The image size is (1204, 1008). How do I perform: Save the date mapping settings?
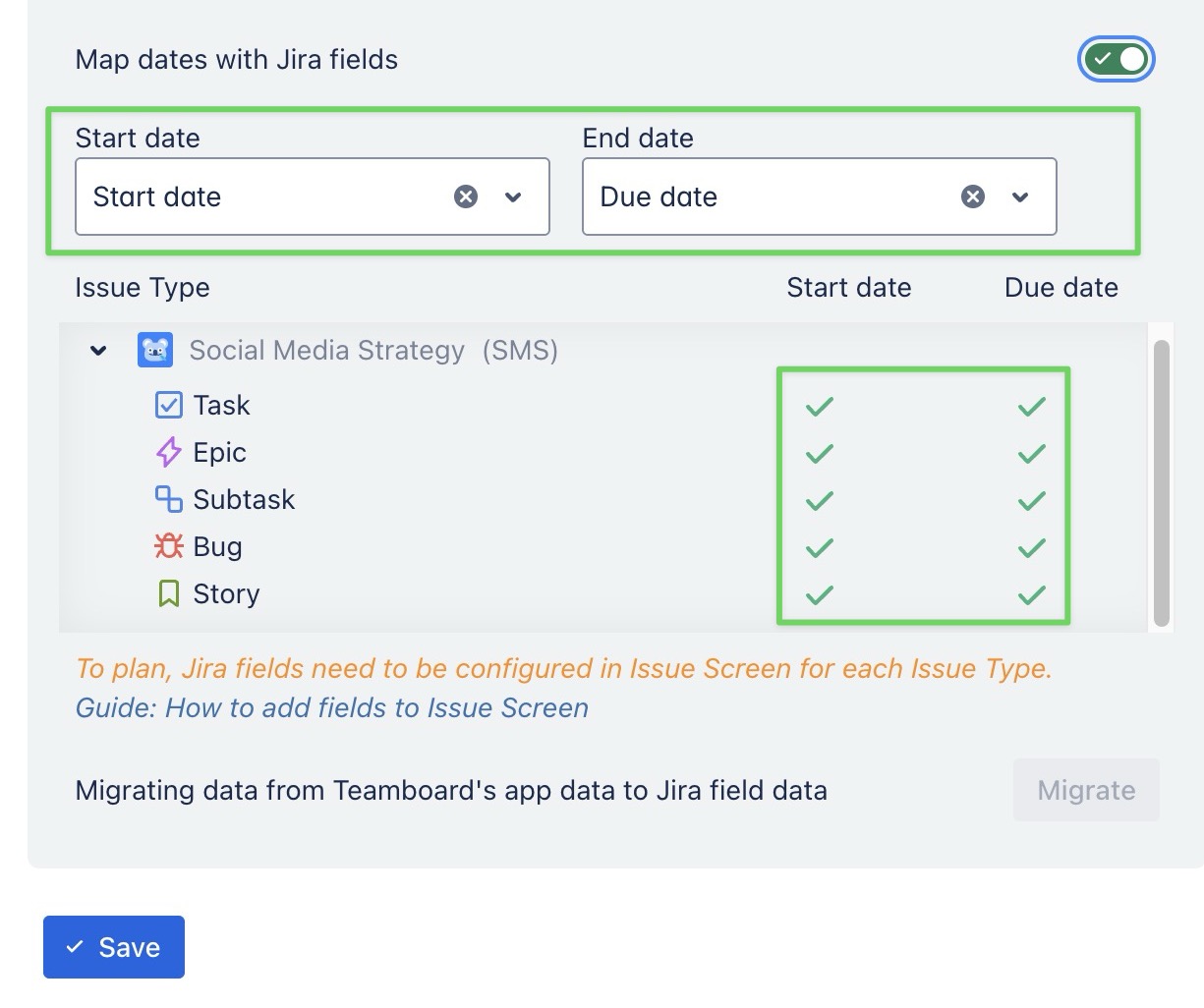click(x=113, y=946)
